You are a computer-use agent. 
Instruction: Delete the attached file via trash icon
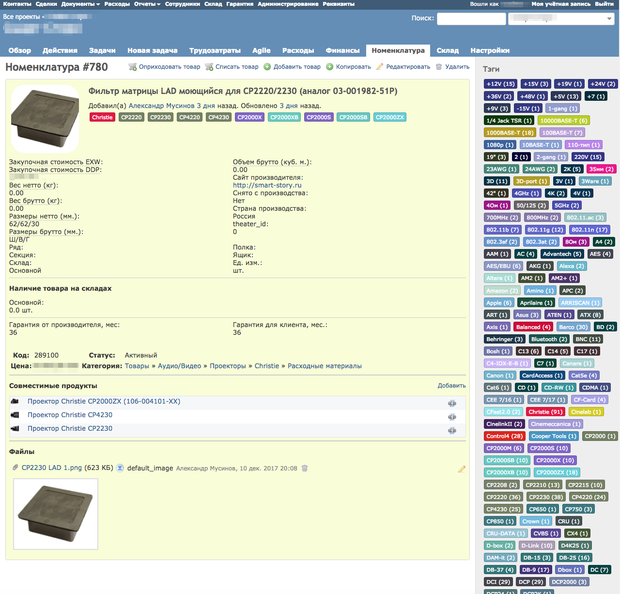point(304,468)
